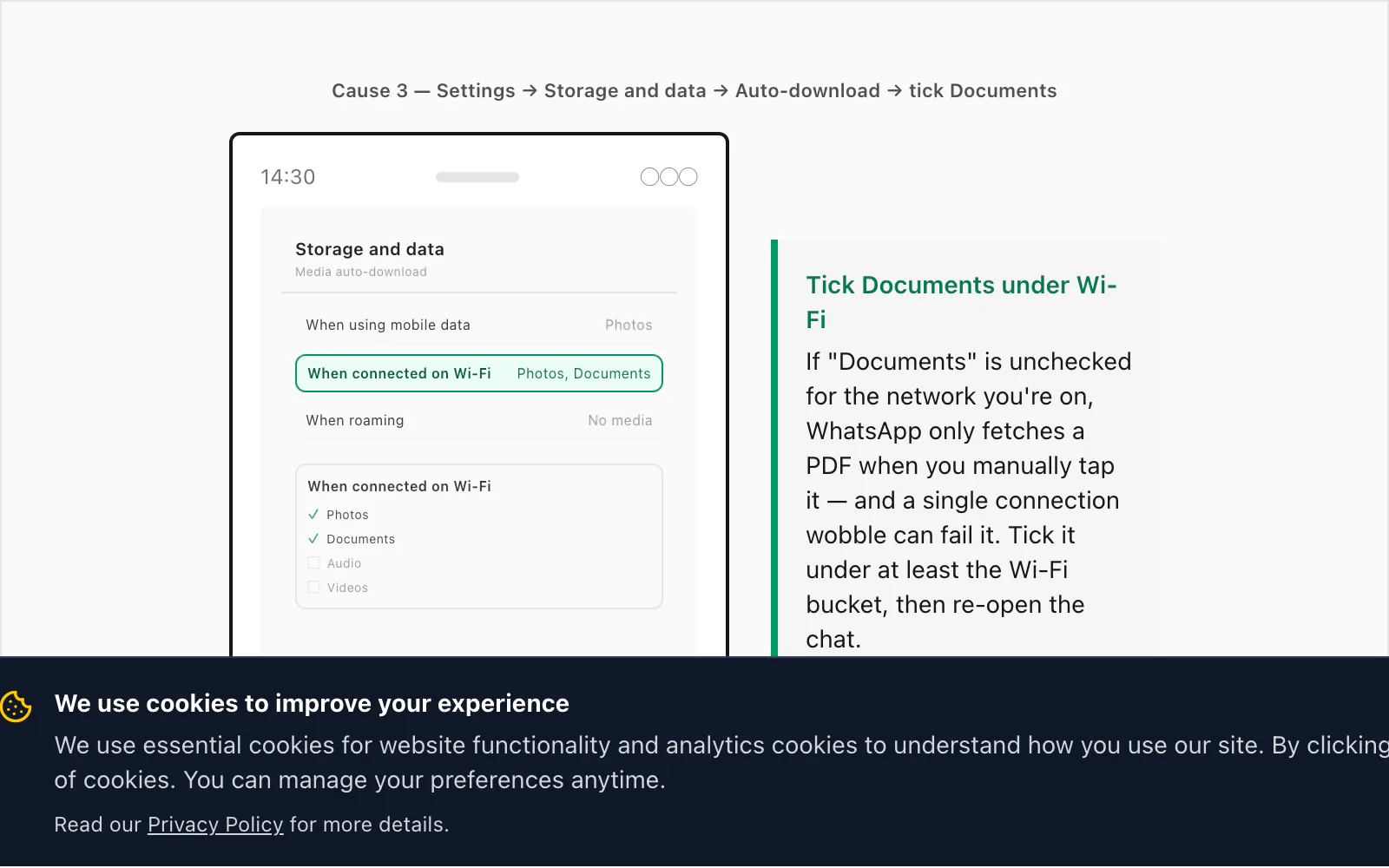Click the 'Photos' value for mobile data
This screenshot has width=1389, height=868.
click(629, 325)
